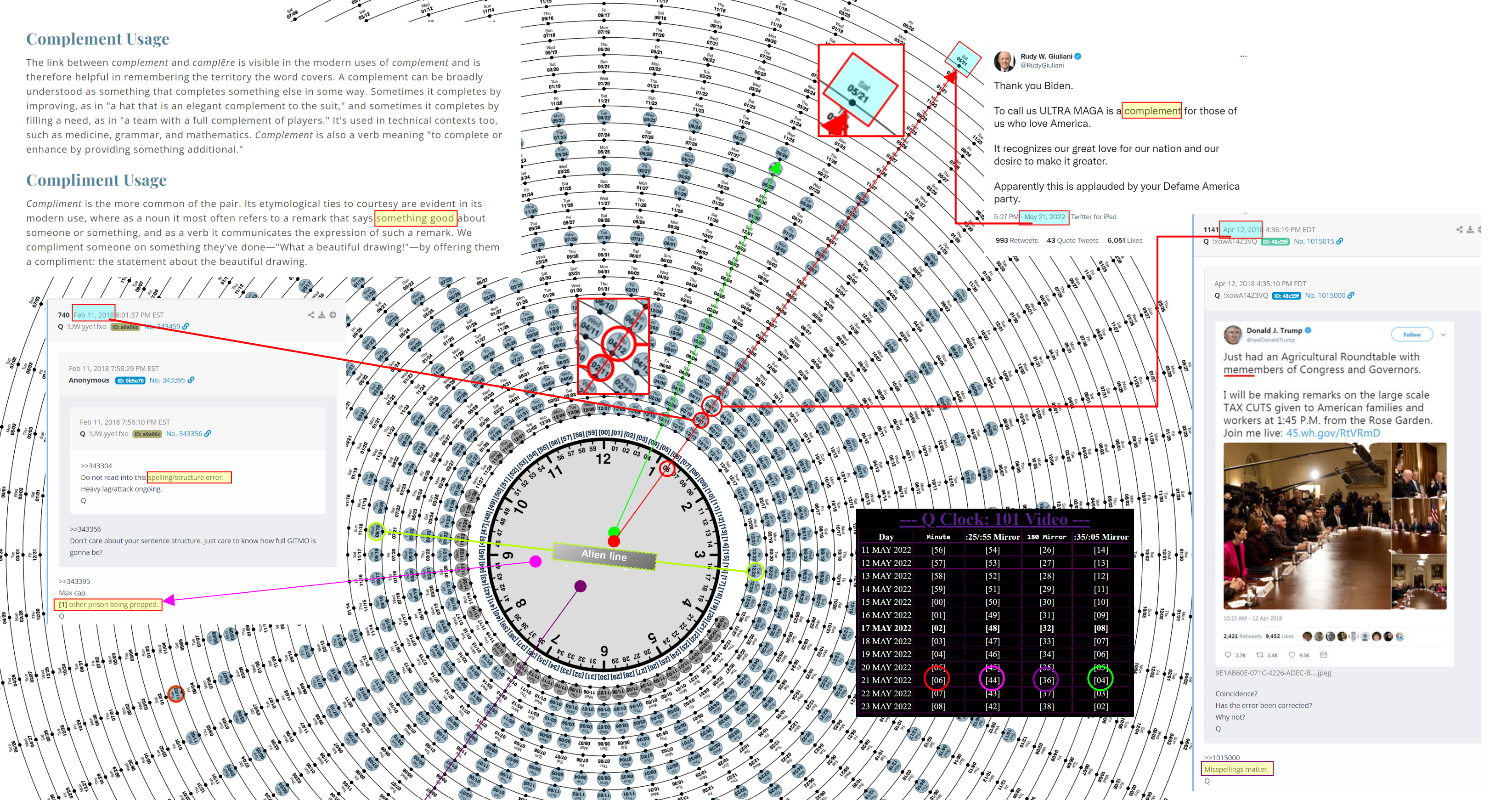
Task: Click the 993 Retweets count
Action: click(1016, 240)
